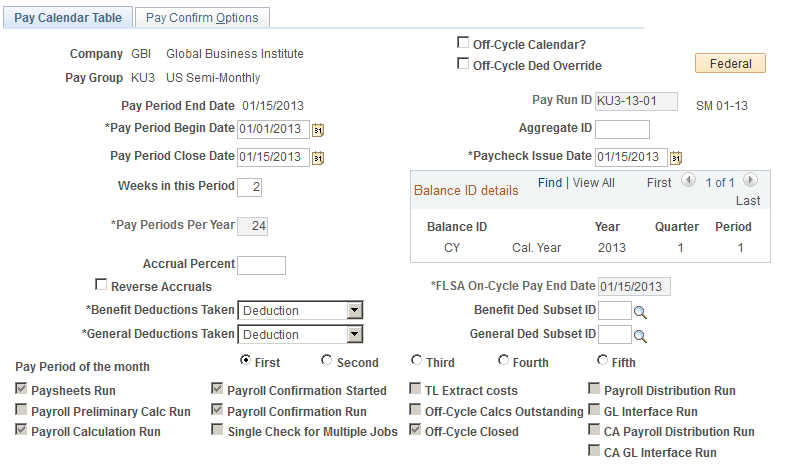Click the Pay Run ID field

636,101
